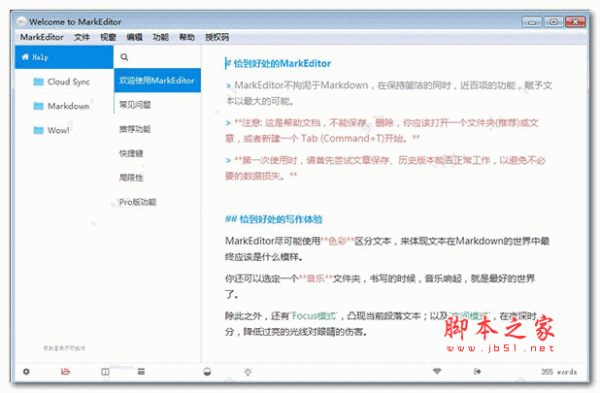The height and width of the screenshot is (393, 600).
Task: Open the 常见问题 document
Action: [x=157, y=104]
